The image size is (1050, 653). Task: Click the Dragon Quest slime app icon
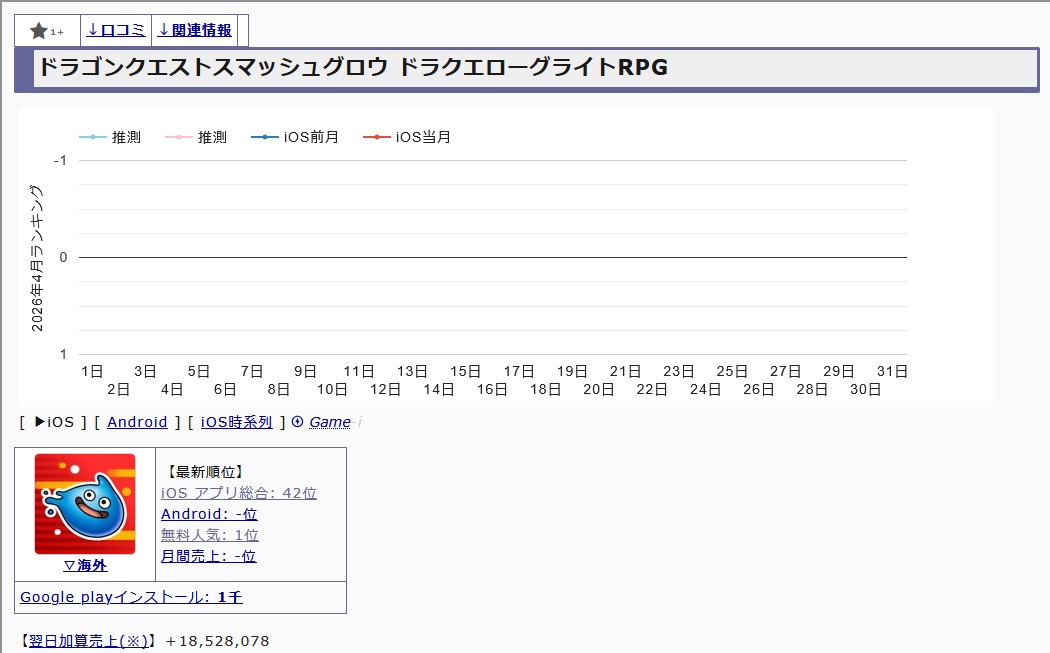85,504
